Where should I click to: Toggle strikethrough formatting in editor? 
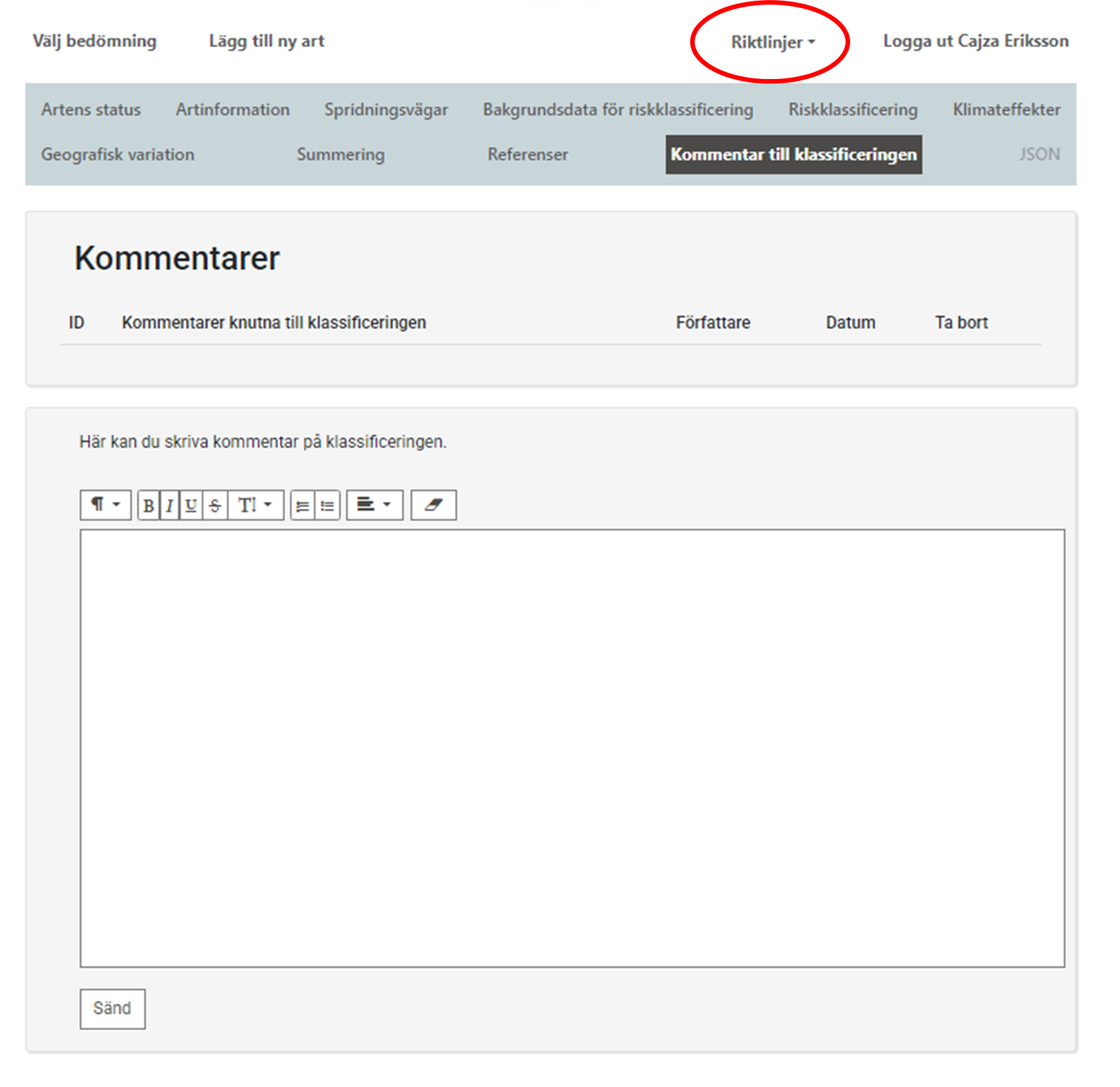click(x=215, y=505)
